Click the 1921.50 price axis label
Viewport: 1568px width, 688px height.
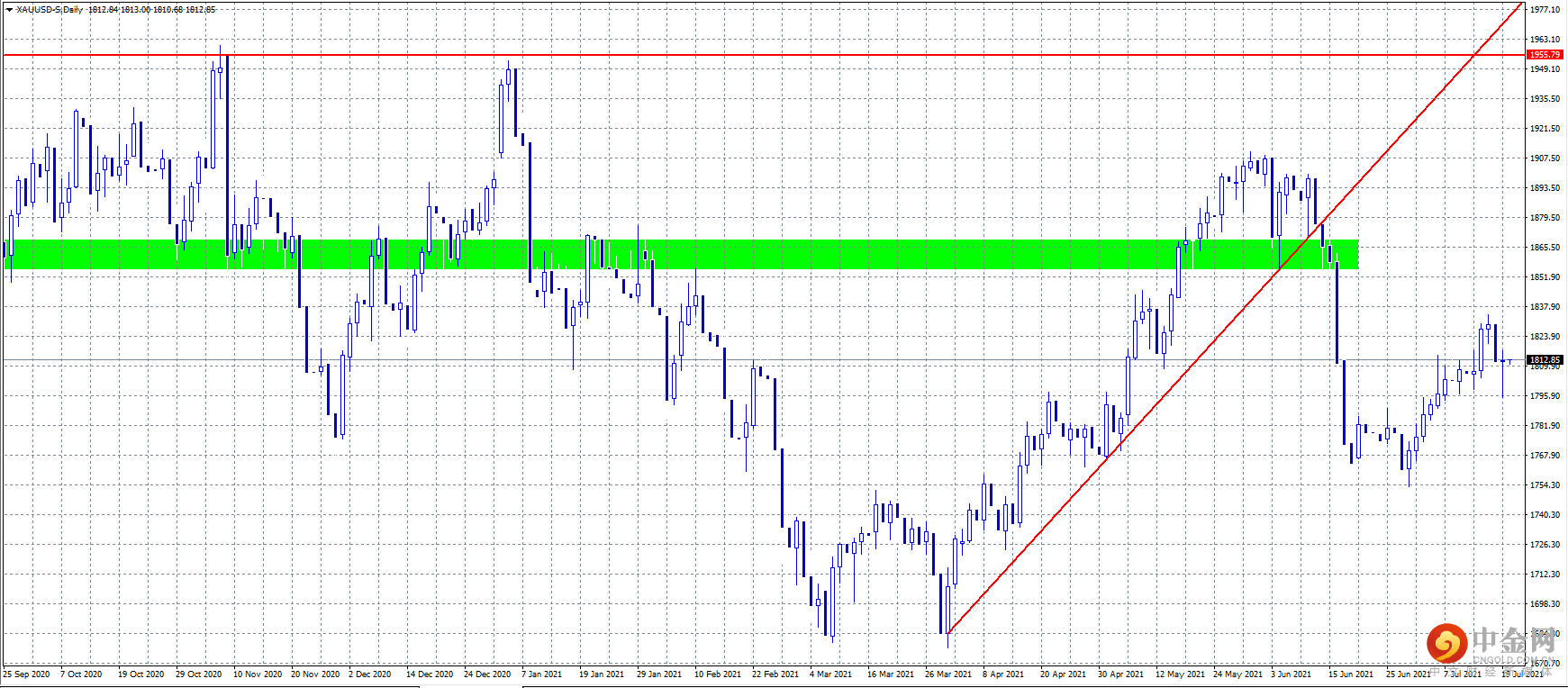(x=1545, y=129)
